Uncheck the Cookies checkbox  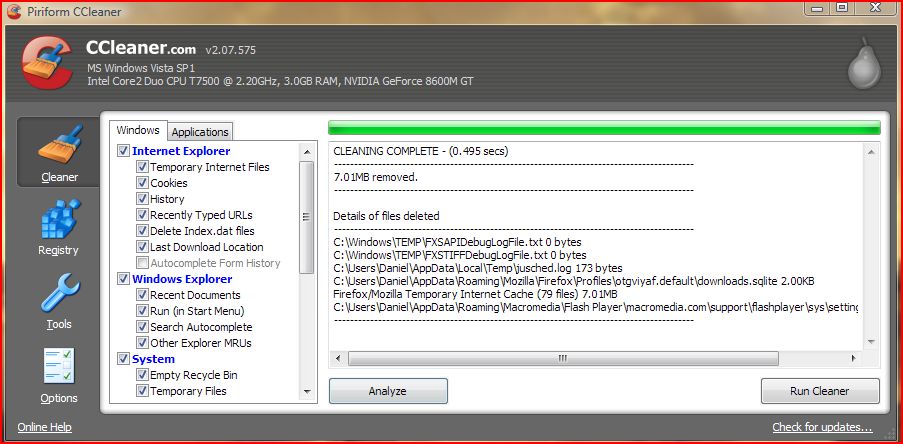[142, 183]
